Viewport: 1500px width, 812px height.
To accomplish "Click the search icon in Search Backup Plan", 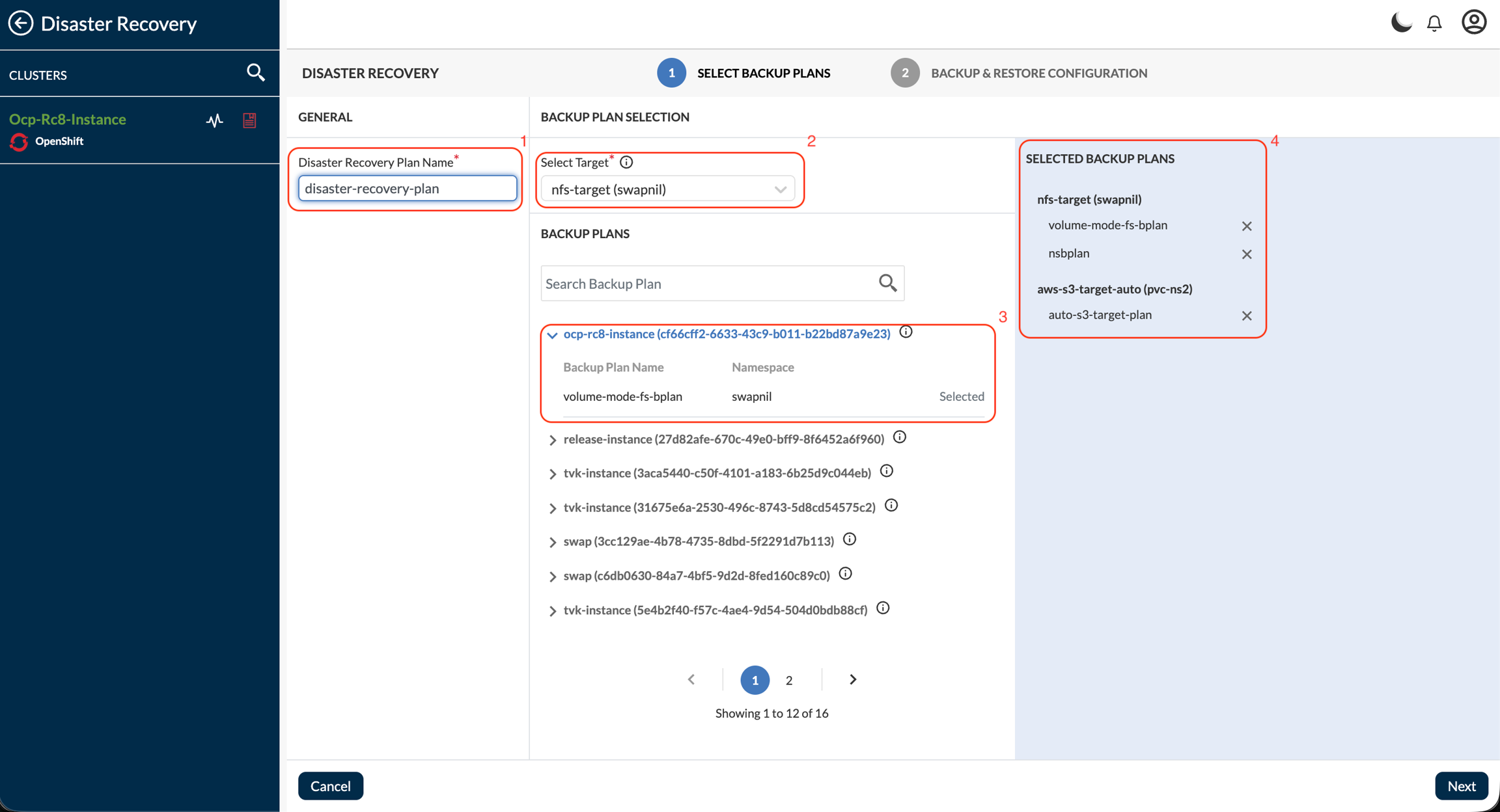I will 887,283.
